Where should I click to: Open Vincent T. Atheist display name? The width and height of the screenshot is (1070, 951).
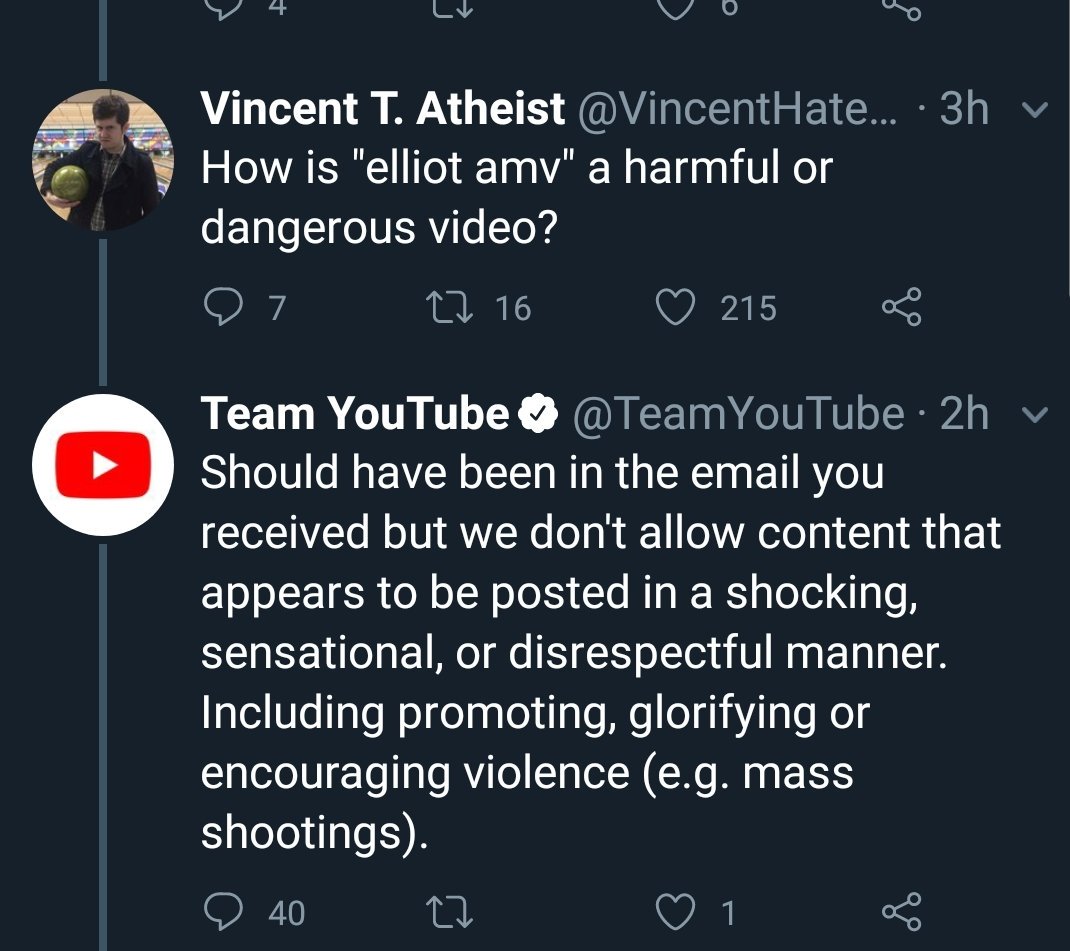(x=382, y=109)
